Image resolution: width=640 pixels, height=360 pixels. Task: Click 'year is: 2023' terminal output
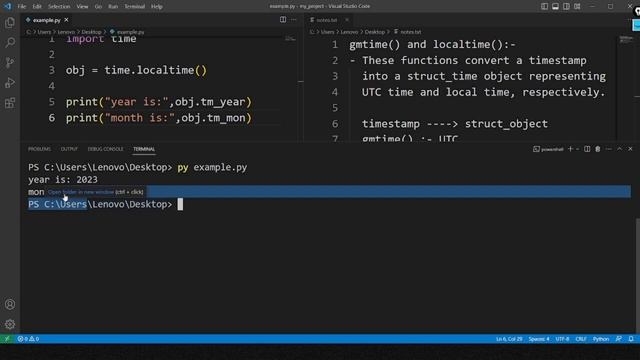coord(63,180)
